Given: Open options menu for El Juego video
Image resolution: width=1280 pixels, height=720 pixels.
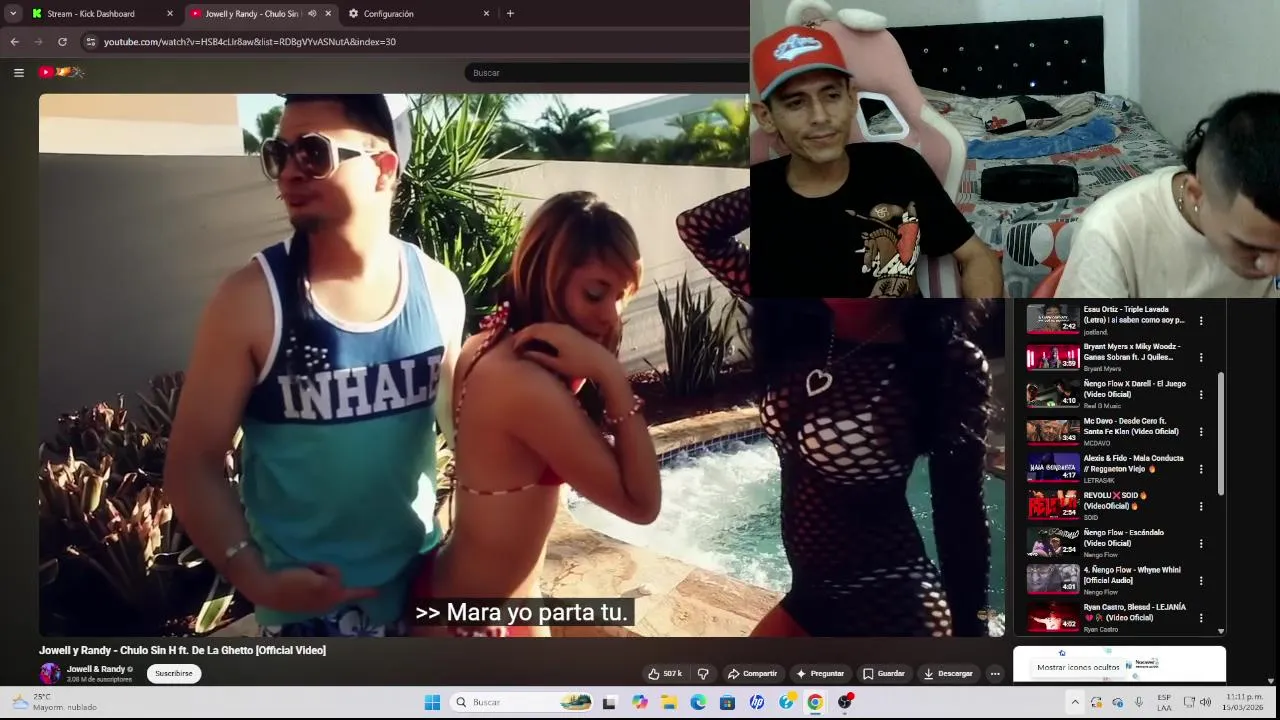Looking at the screenshot, I should (x=1201, y=394).
